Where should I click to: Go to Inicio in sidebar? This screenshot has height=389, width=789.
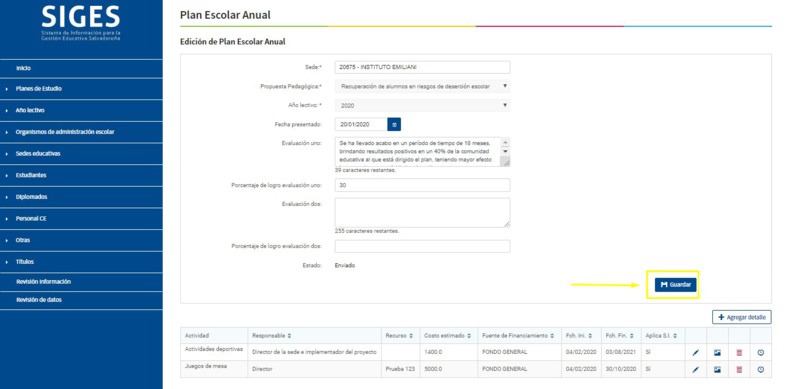coord(81,68)
